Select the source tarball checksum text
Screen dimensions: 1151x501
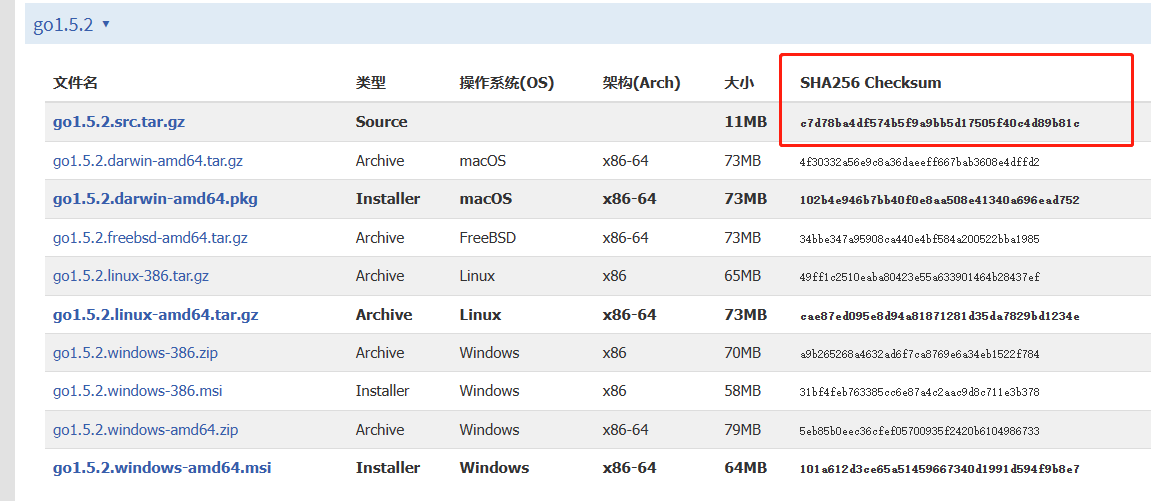[939, 123]
